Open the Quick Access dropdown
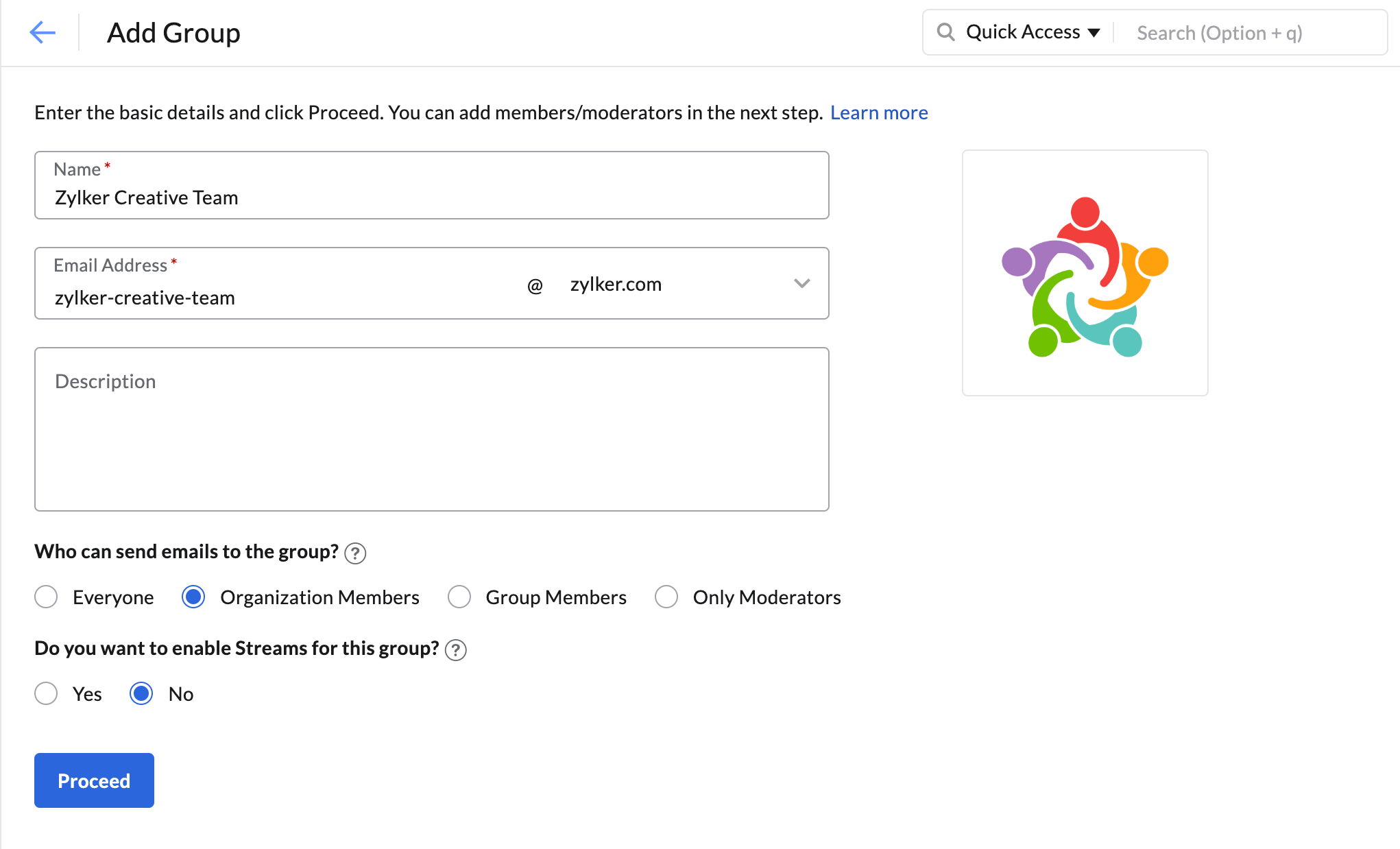 pyautogui.click(x=1033, y=32)
